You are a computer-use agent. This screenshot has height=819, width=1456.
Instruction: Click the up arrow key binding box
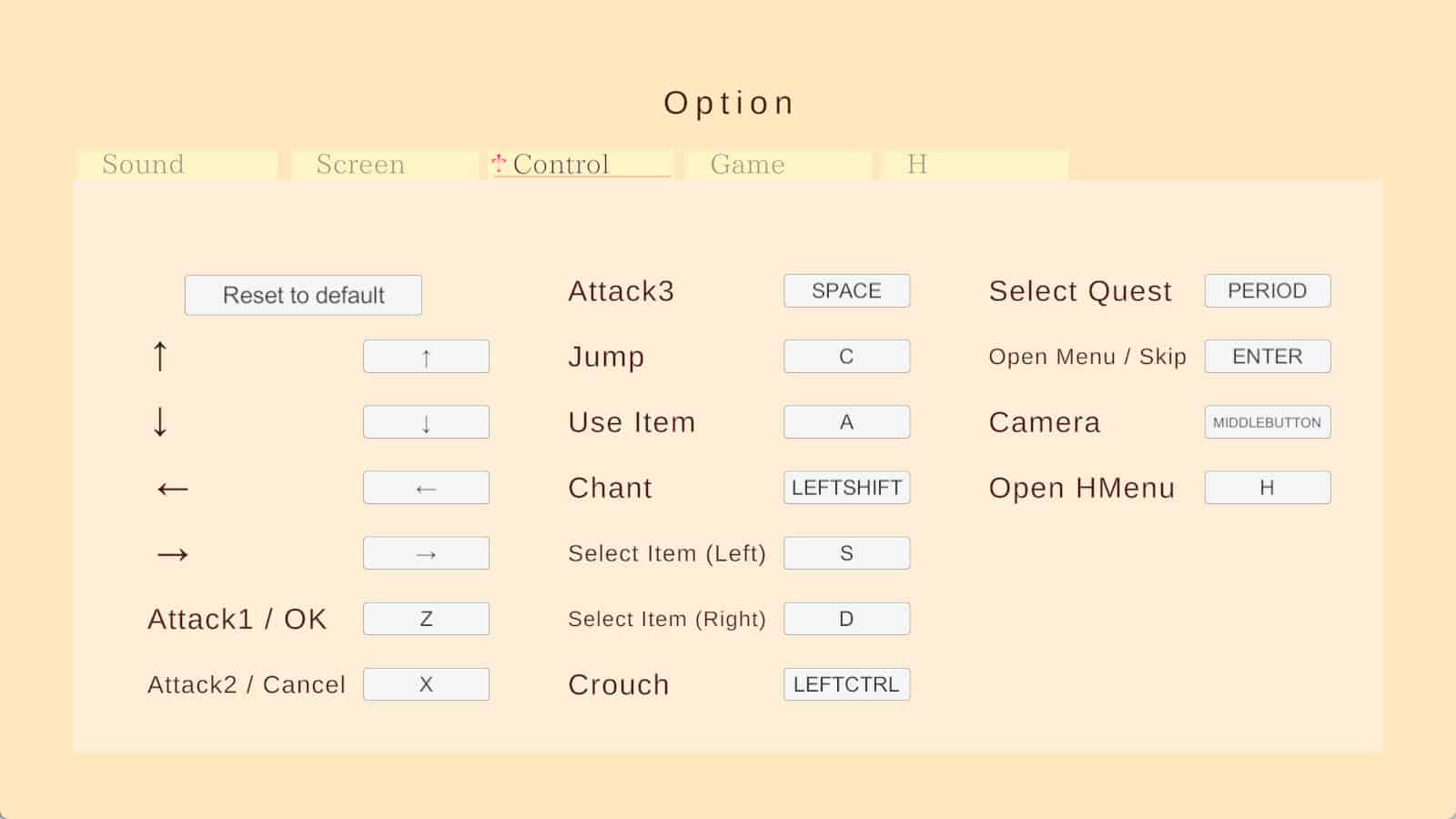tap(426, 357)
